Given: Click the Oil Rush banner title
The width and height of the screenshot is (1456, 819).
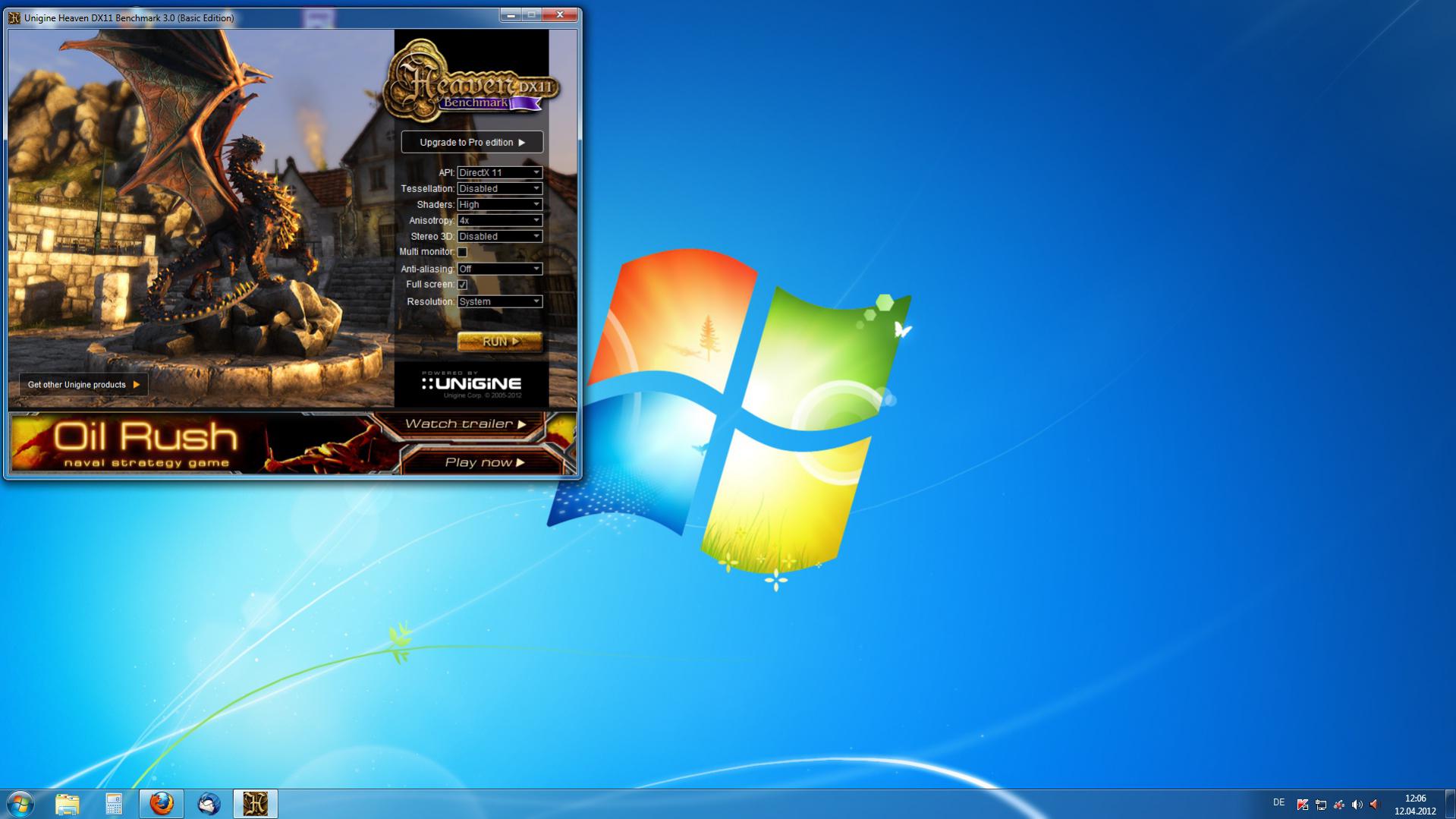Looking at the screenshot, I should (146, 437).
